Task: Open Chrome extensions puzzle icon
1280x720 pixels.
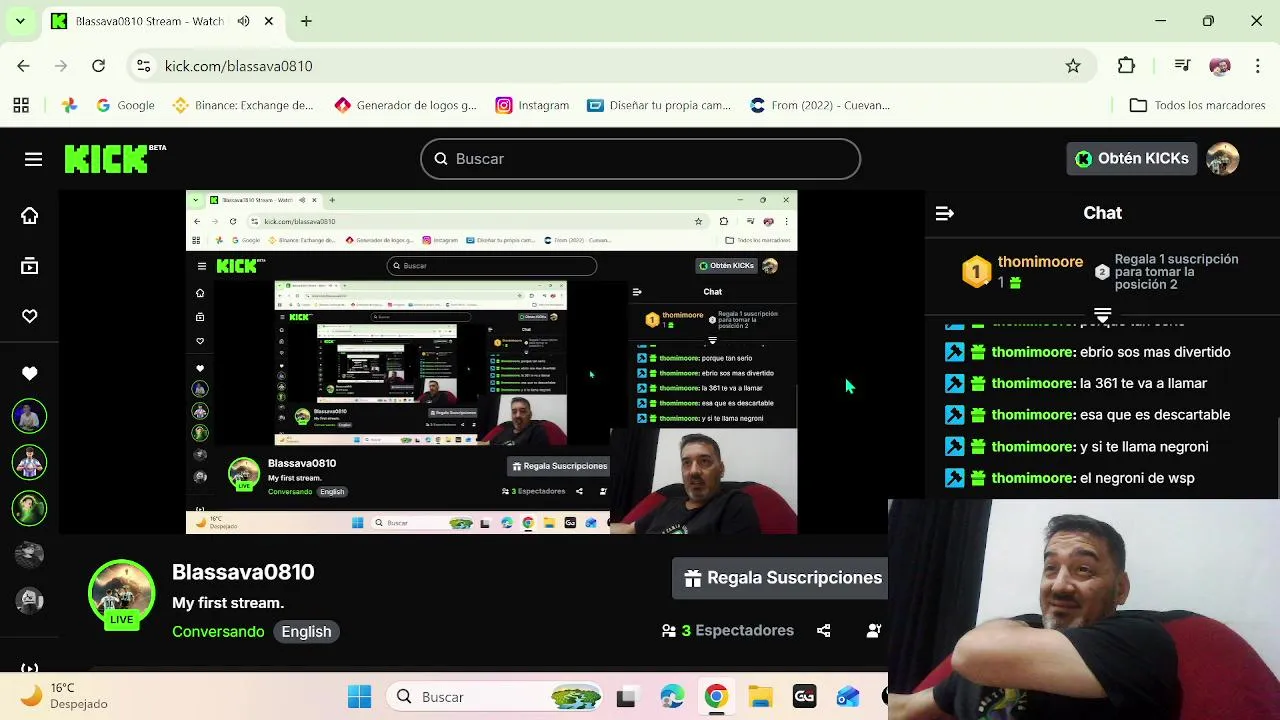Action: click(1126, 66)
